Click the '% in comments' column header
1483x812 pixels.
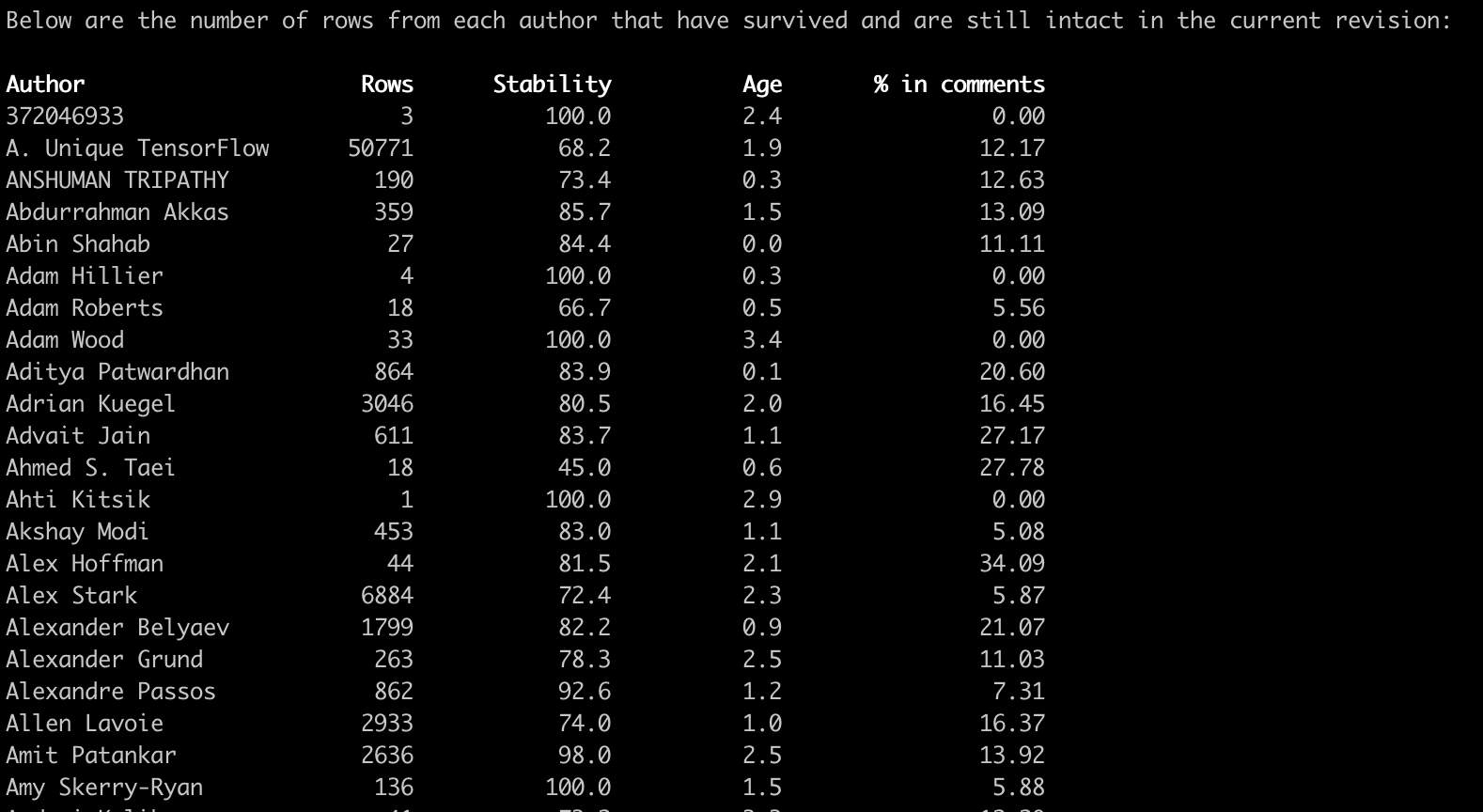[959, 85]
